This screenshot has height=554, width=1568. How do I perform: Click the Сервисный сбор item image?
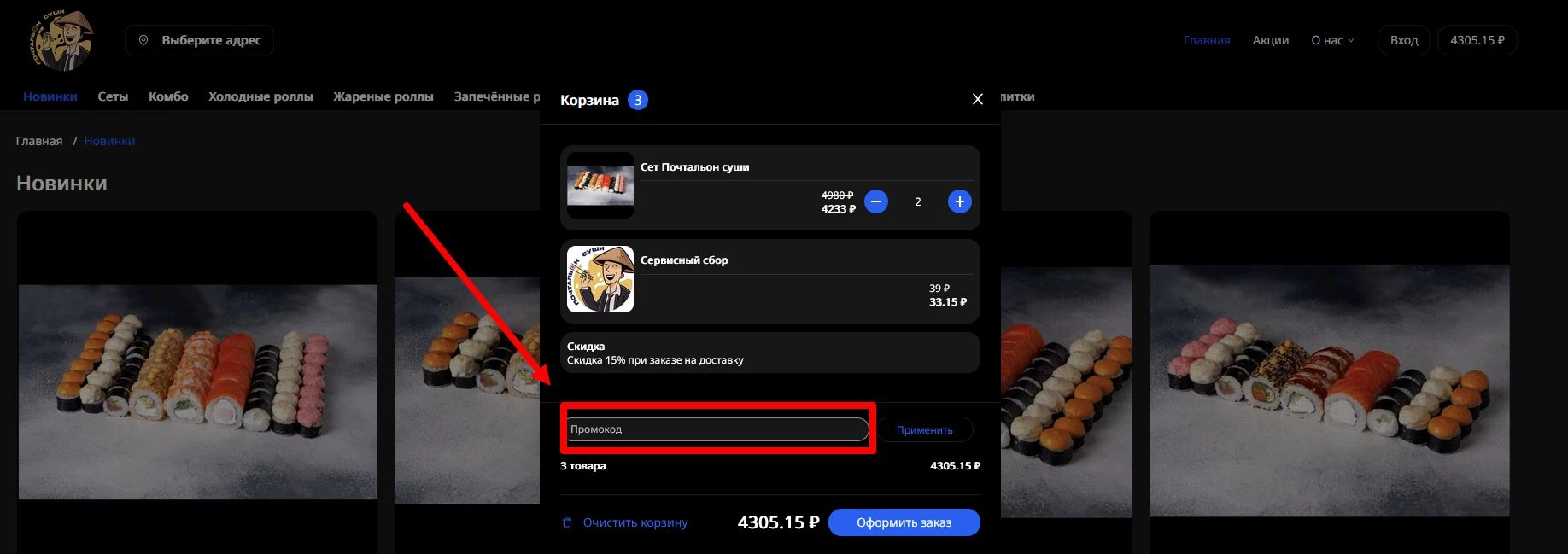click(x=600, y=279)
